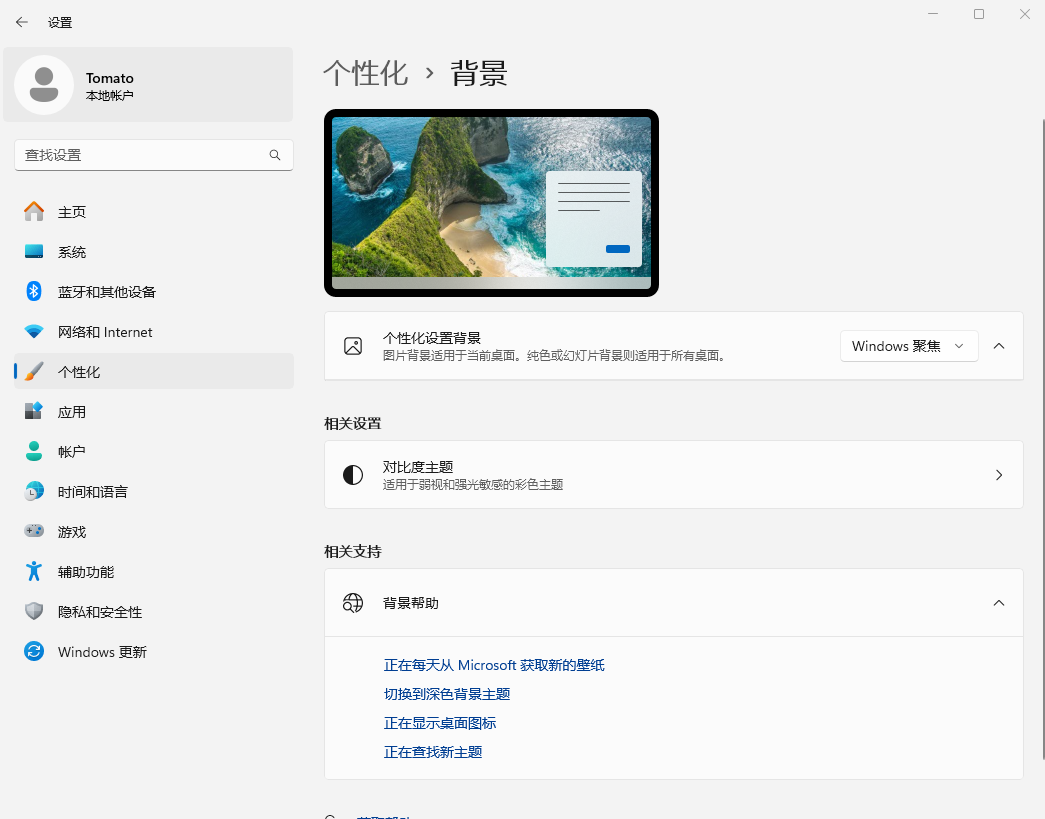Screen dimensions: 1045x819
Task: Click the 游戏 gamepad icon
Action: (34, 532)
